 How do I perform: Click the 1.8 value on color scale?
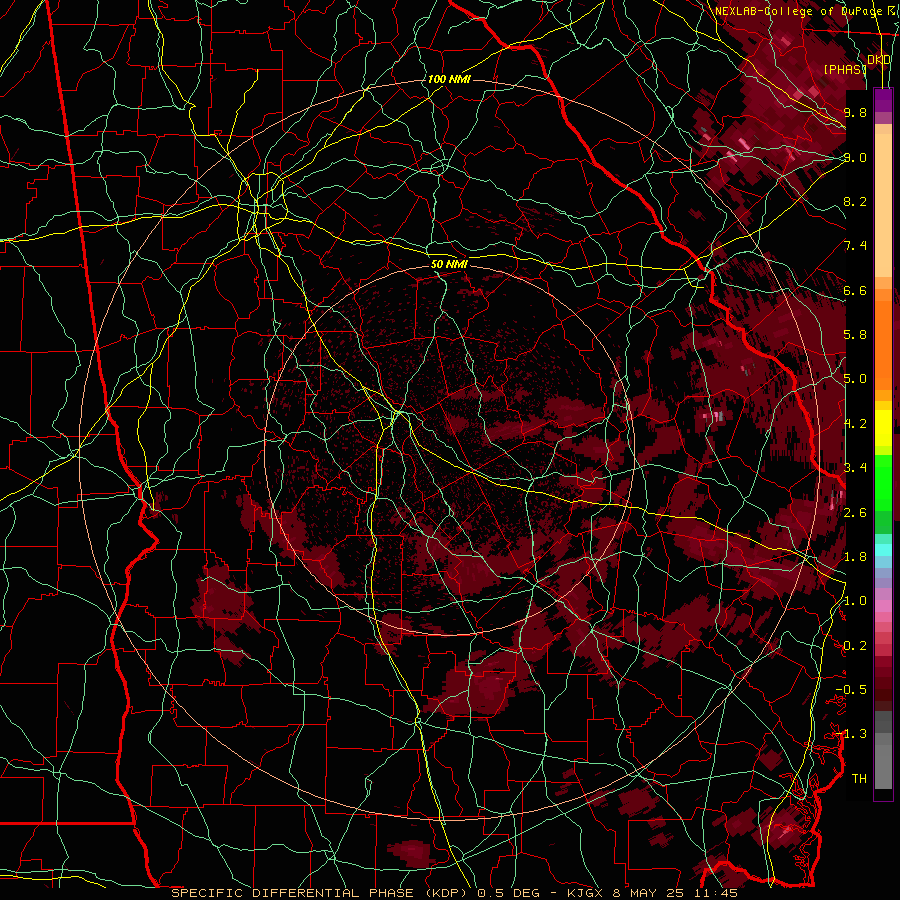click(855, 557)
